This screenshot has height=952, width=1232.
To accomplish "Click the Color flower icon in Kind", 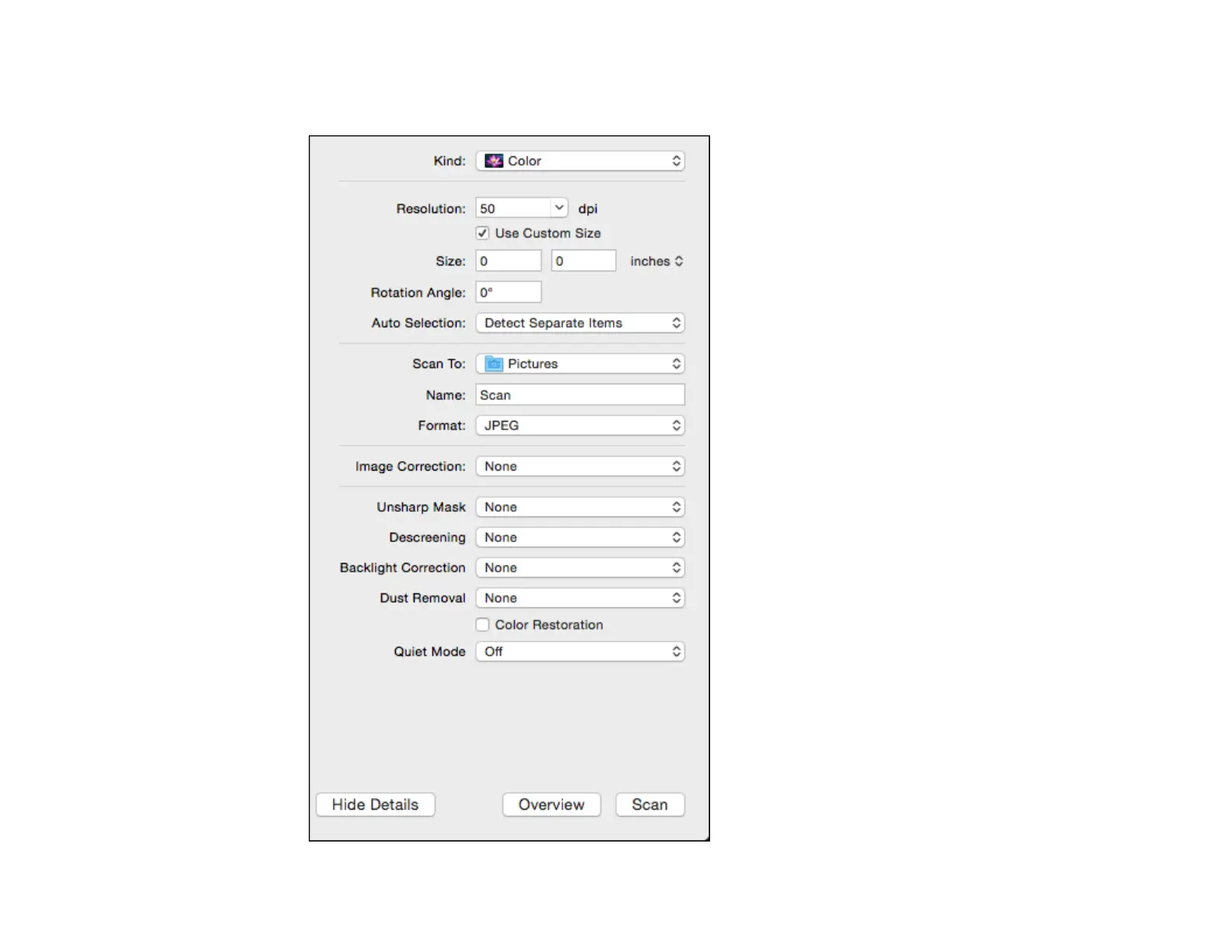I will click(x=494, y=161).
